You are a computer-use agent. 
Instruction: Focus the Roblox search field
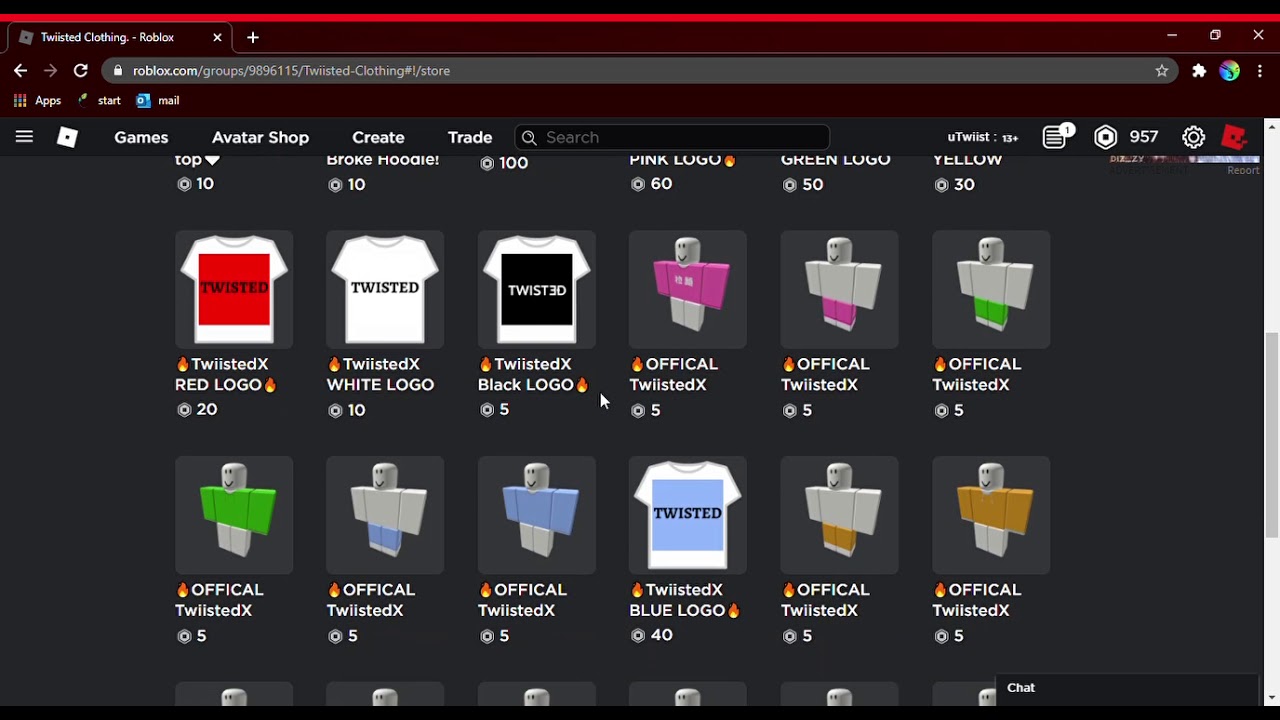672,137
